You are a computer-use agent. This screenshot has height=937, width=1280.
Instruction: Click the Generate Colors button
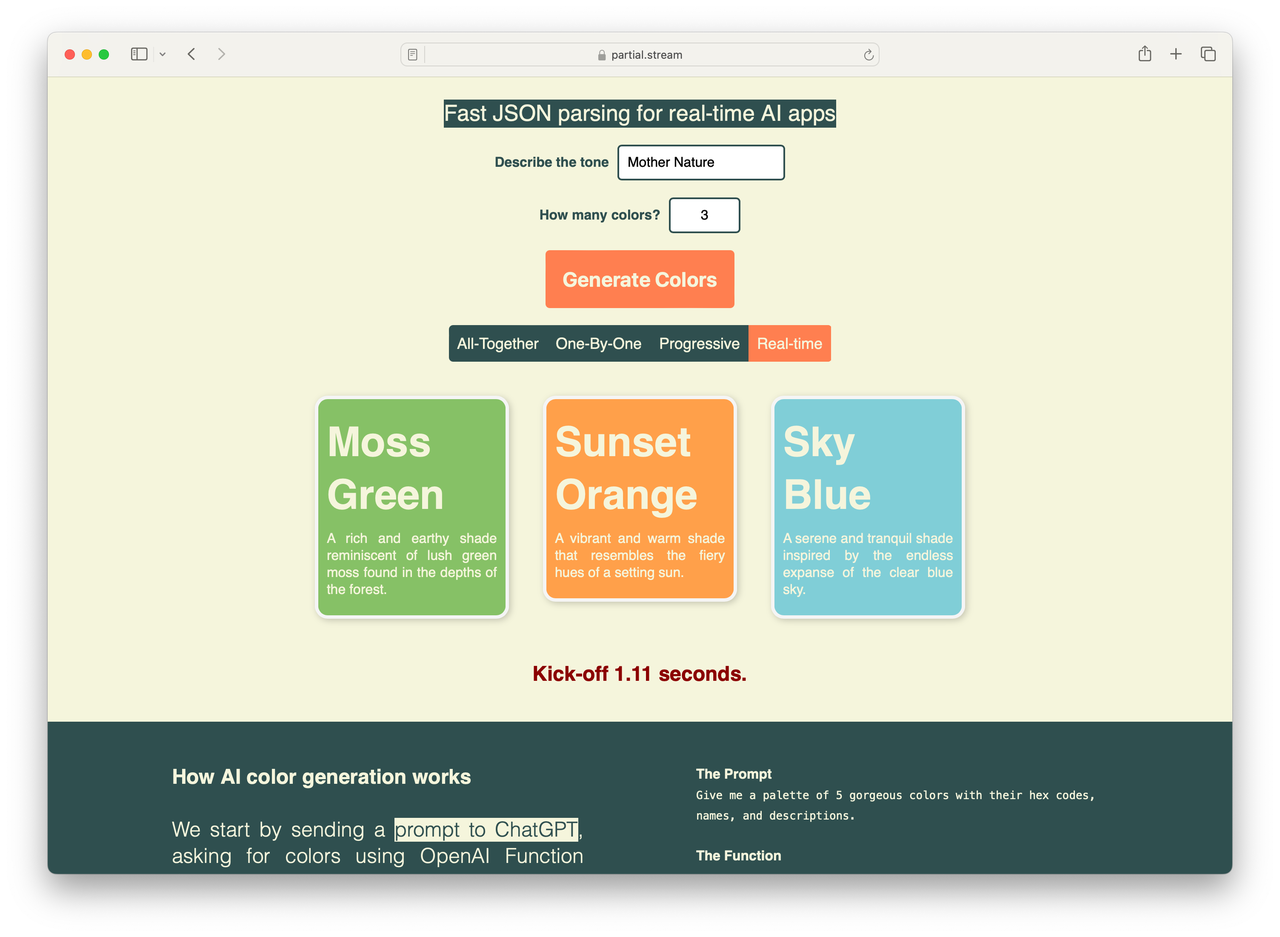(x=640, y=279)
